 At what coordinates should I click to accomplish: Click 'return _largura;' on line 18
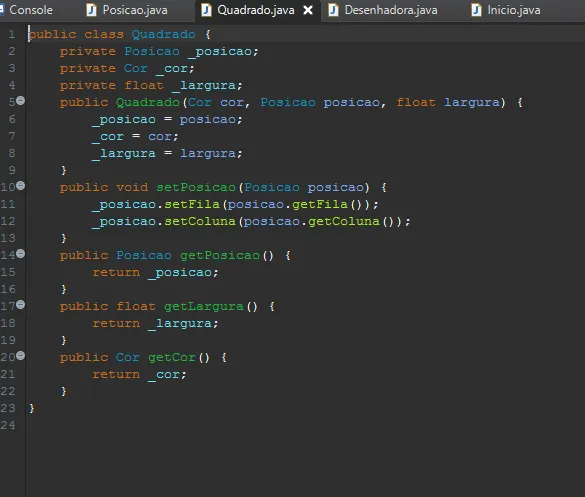point(155,323)
